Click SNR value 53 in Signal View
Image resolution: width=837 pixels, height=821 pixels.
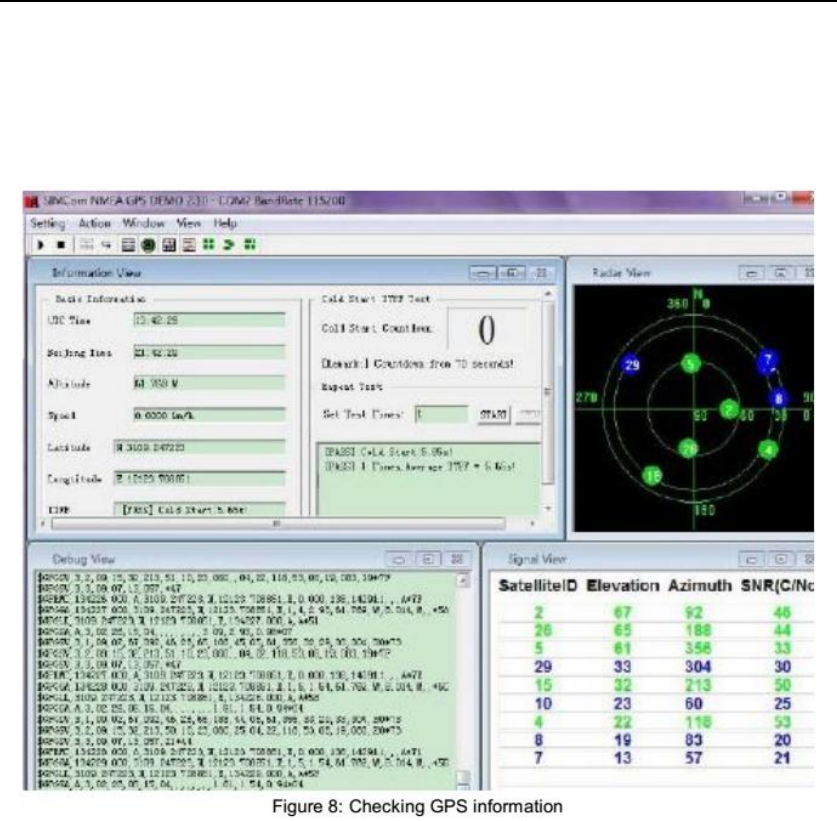pyautogui.click(x=782, y=722)
